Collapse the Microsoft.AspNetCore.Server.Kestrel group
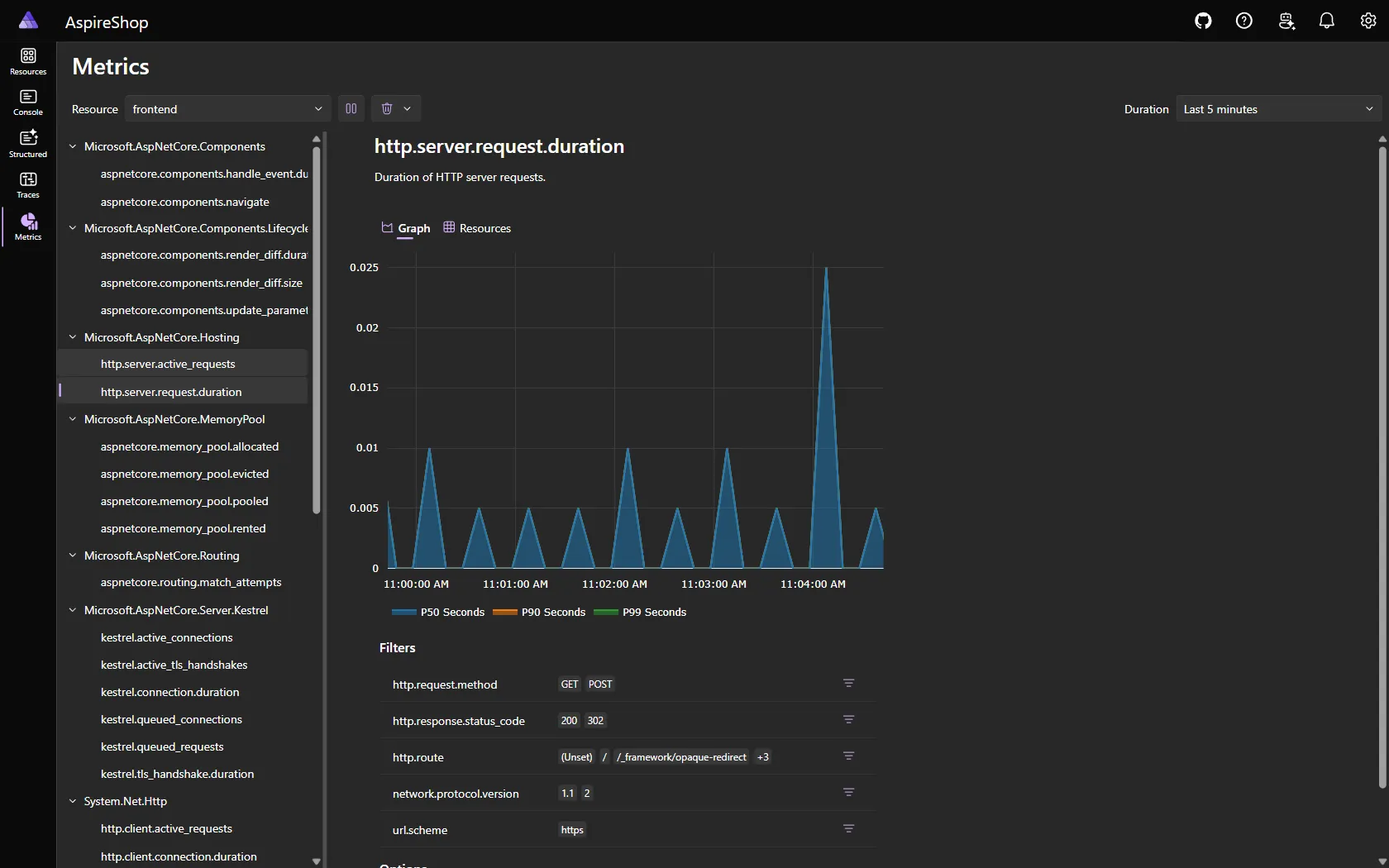1389x868 pixels. pyautogui.click(x=73, y=610)
